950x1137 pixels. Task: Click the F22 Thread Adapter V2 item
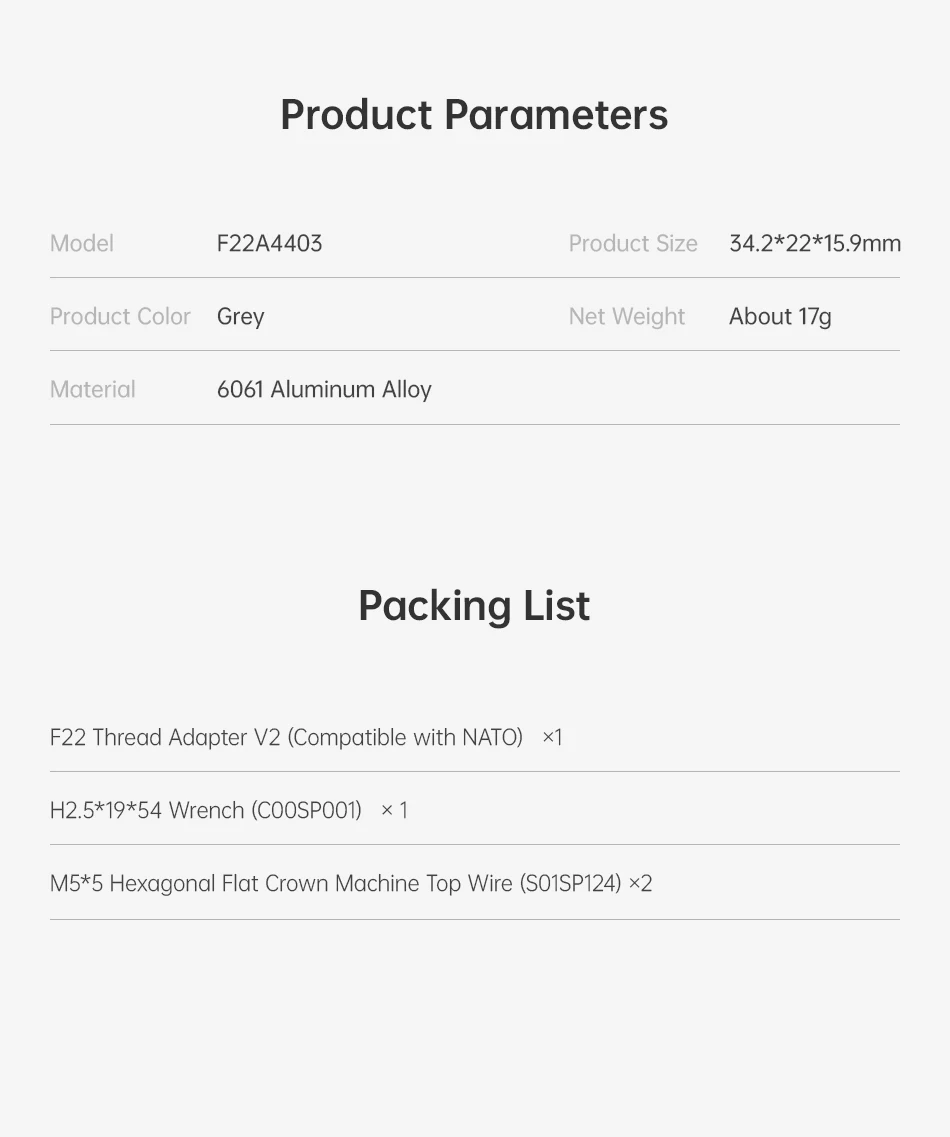pos(165,737)
